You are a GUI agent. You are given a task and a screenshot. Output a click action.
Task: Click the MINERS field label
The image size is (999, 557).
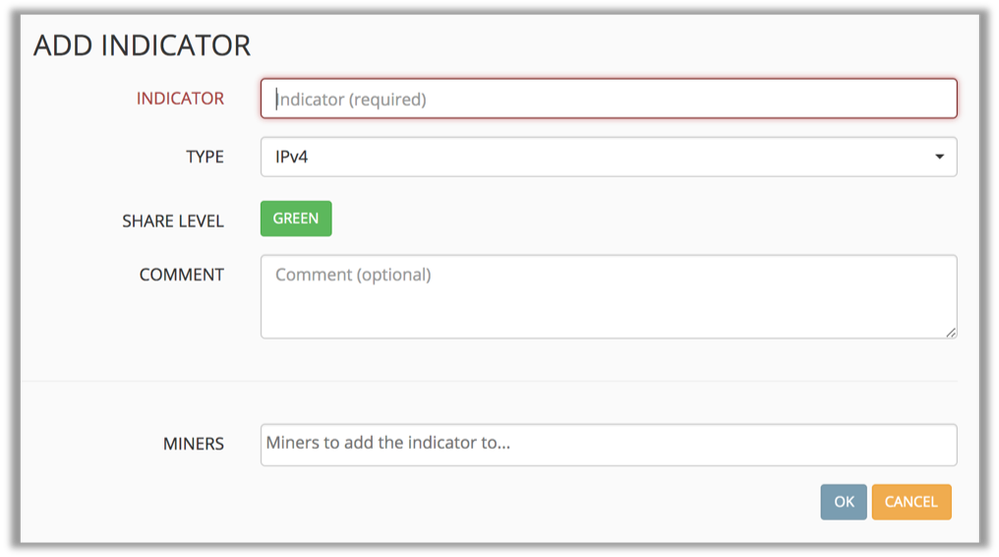pos(193,443)
